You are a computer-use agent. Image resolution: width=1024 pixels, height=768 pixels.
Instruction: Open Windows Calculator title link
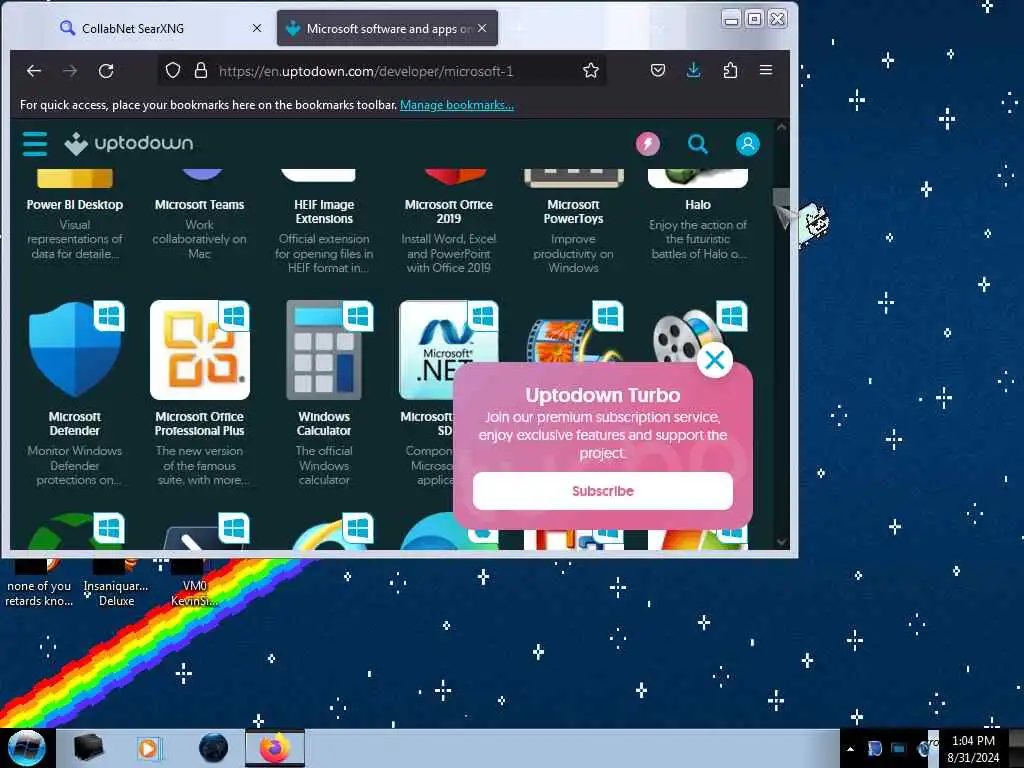[x=324, y=423]
